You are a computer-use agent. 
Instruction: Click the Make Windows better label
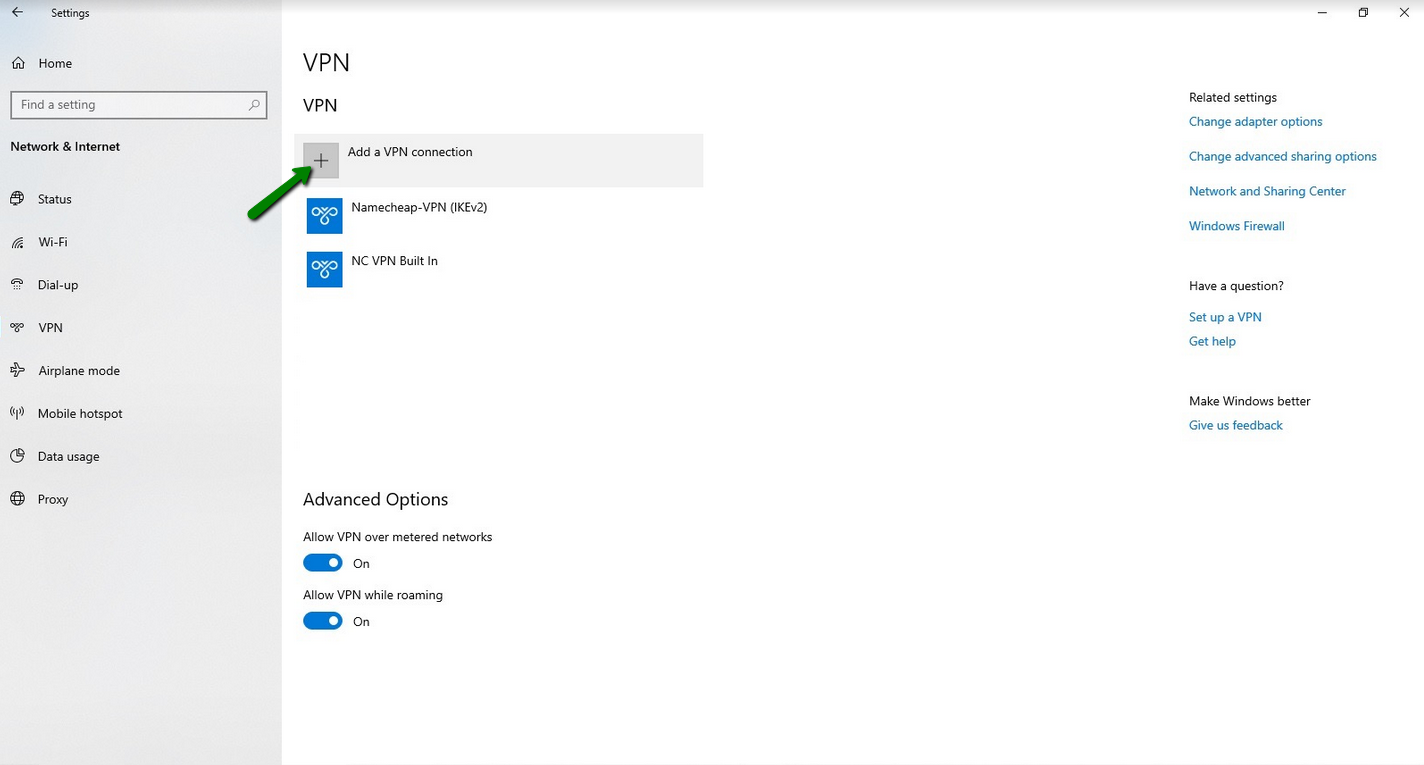click(1250, 401)
